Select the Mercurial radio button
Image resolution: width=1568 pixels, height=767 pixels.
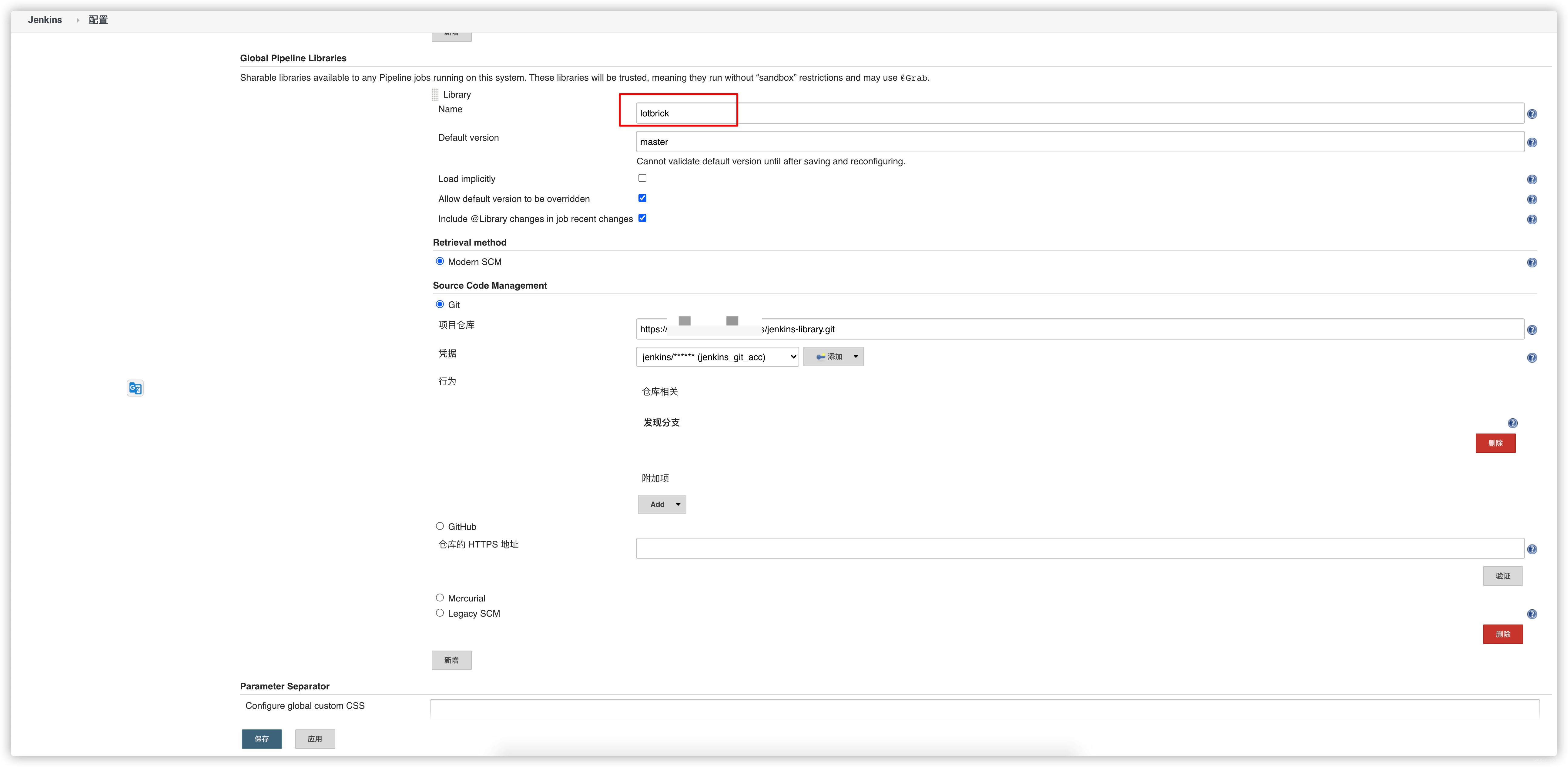(x=440, y=598)
